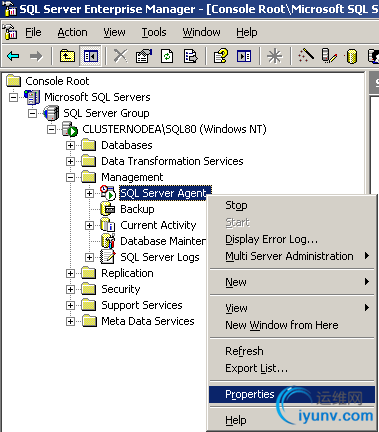Choose New Window from Here

pos(291,325)
